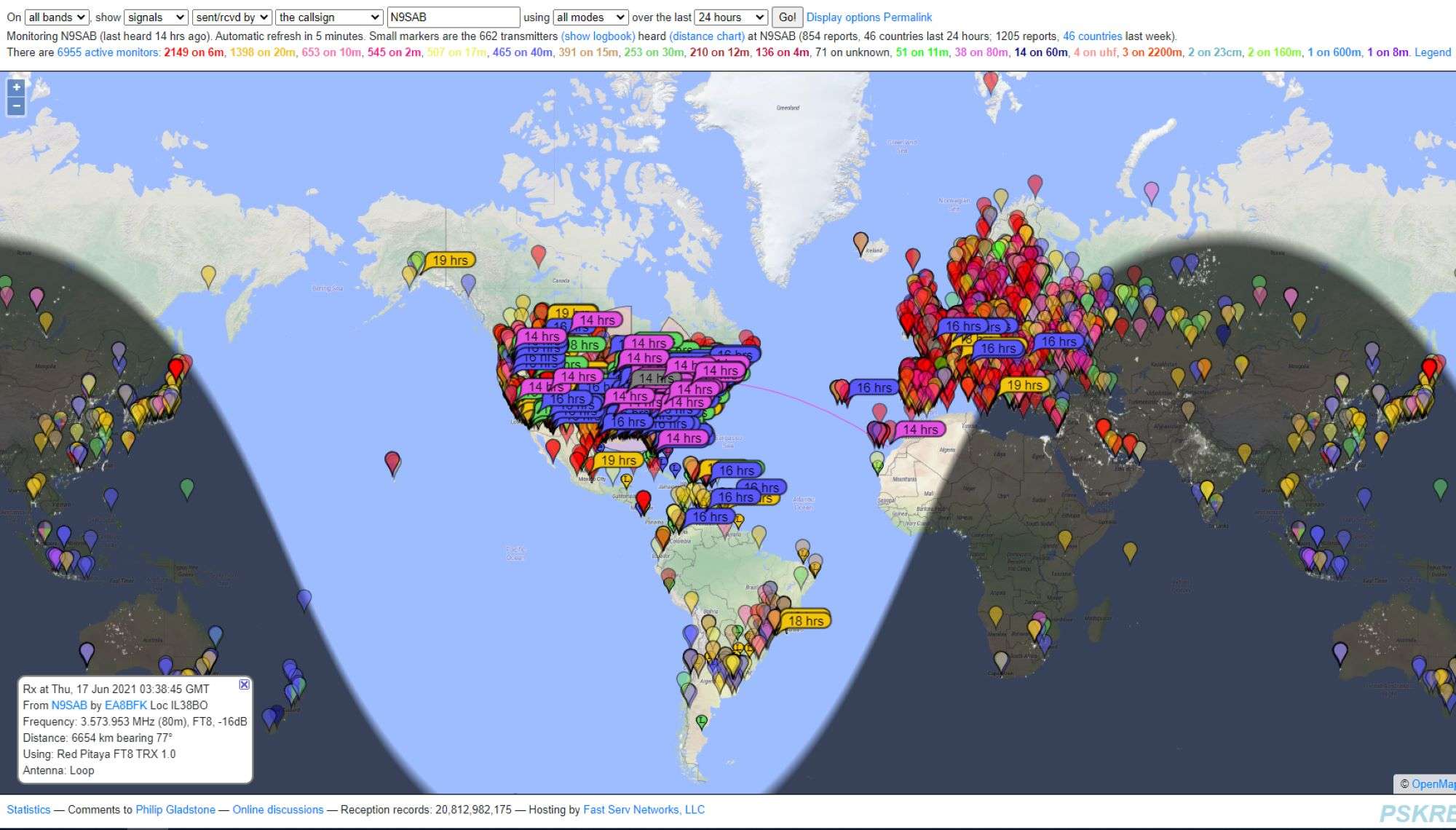Click the 19 hrs label in Alaska
Viewport: 1456px width, 830px height.
point(450,260)
